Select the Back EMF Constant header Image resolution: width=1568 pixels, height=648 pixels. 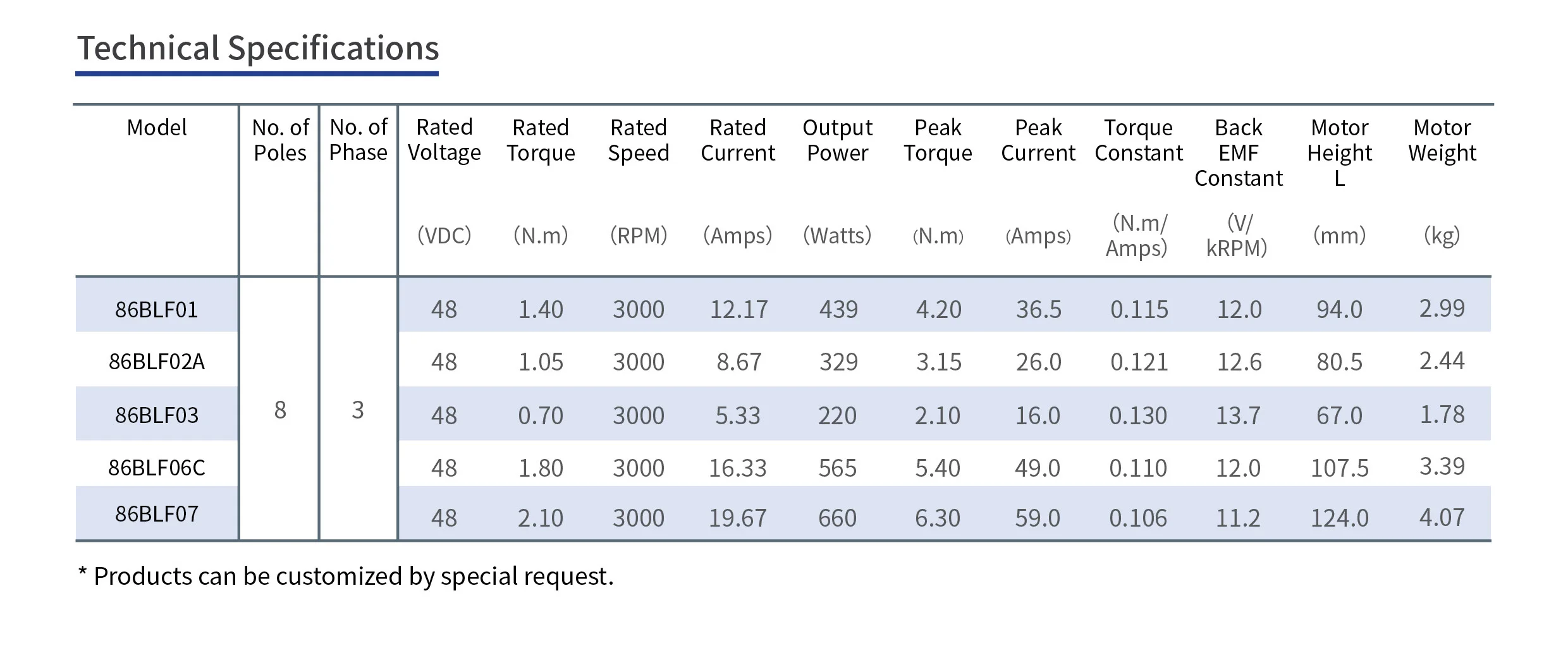[x=1238, y=153]
